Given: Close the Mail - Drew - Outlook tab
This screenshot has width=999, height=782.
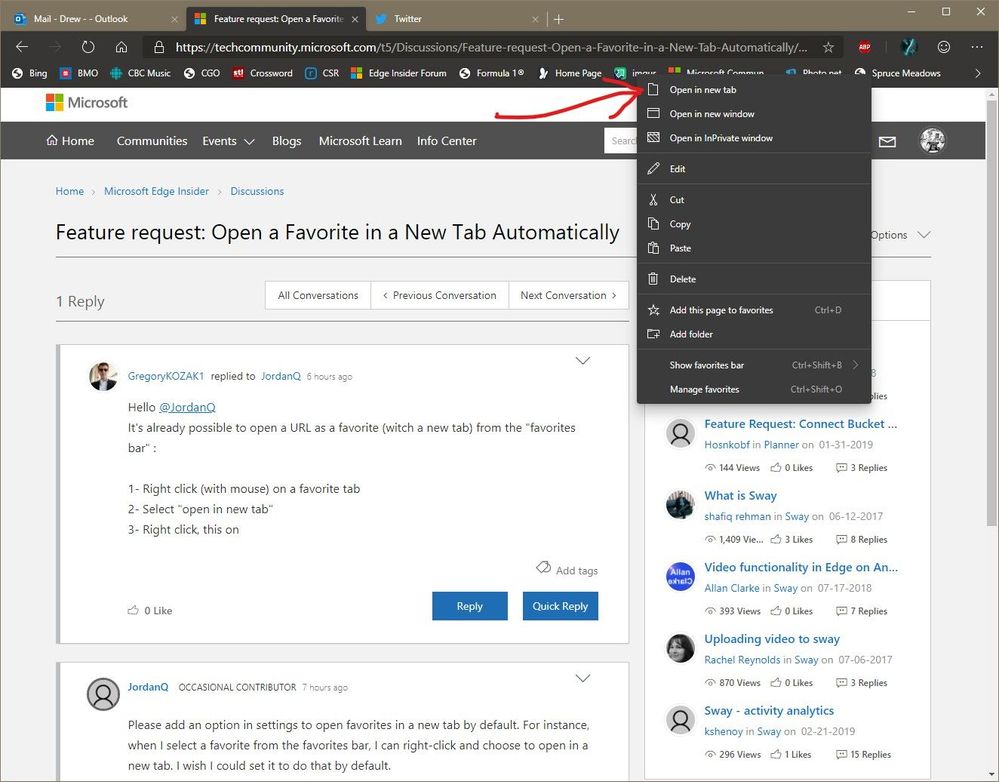Looking at the screenshot, I should [x=175, y=19].
